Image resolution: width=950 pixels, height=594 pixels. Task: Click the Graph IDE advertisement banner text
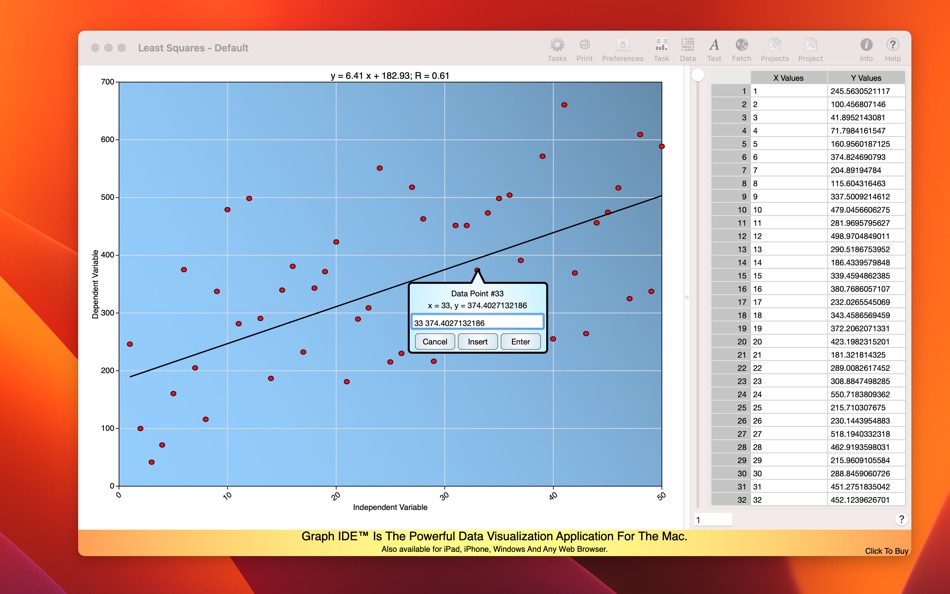(x=494, y=536)
